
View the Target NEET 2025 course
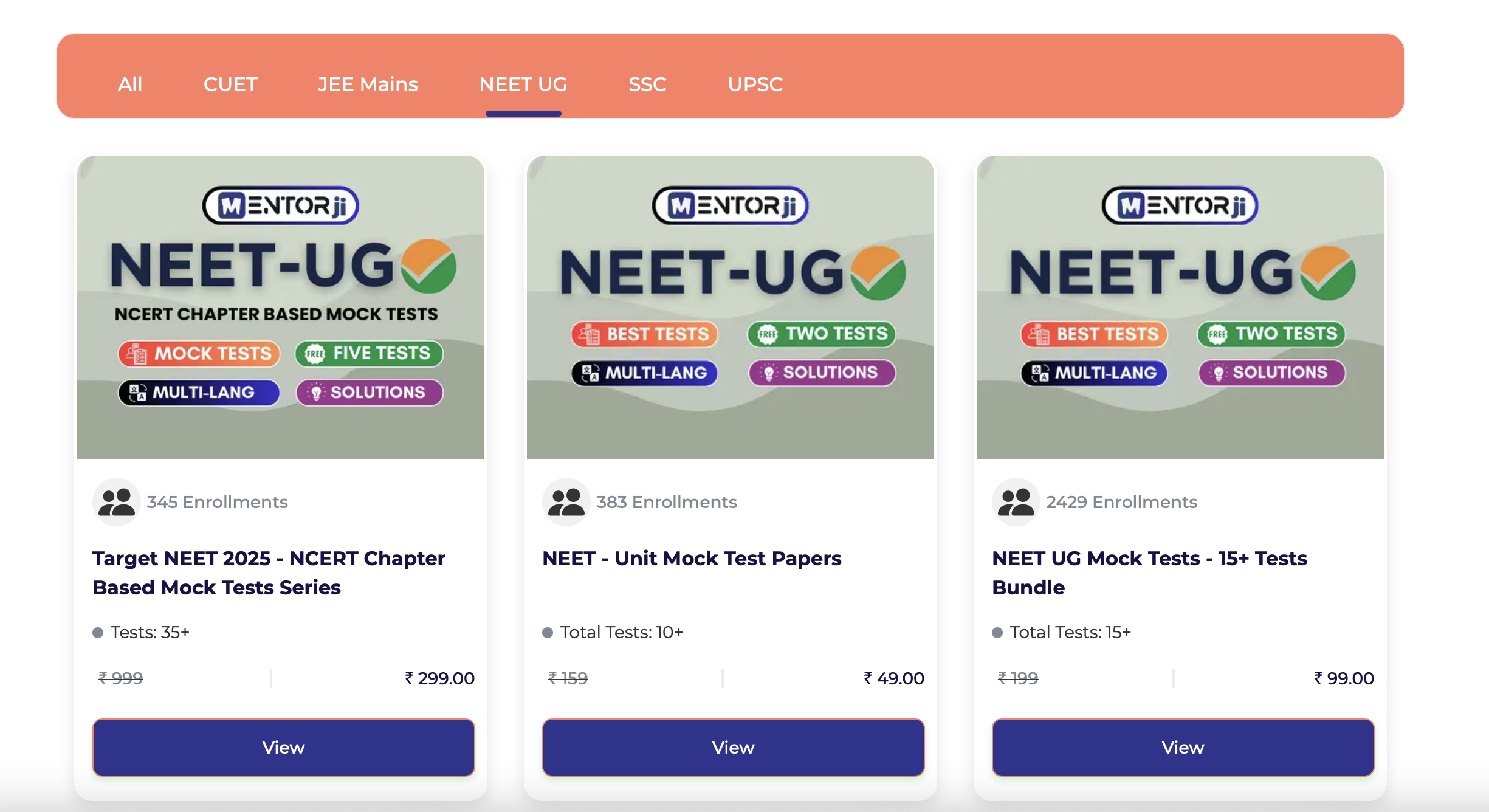[284, 748]
